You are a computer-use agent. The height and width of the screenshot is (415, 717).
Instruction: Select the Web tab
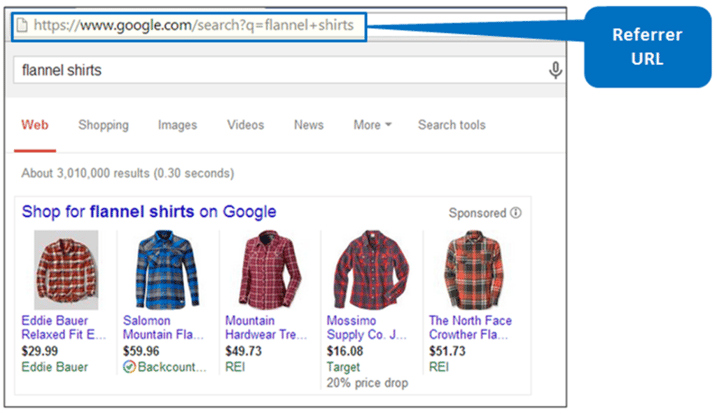tap(35, 125)
